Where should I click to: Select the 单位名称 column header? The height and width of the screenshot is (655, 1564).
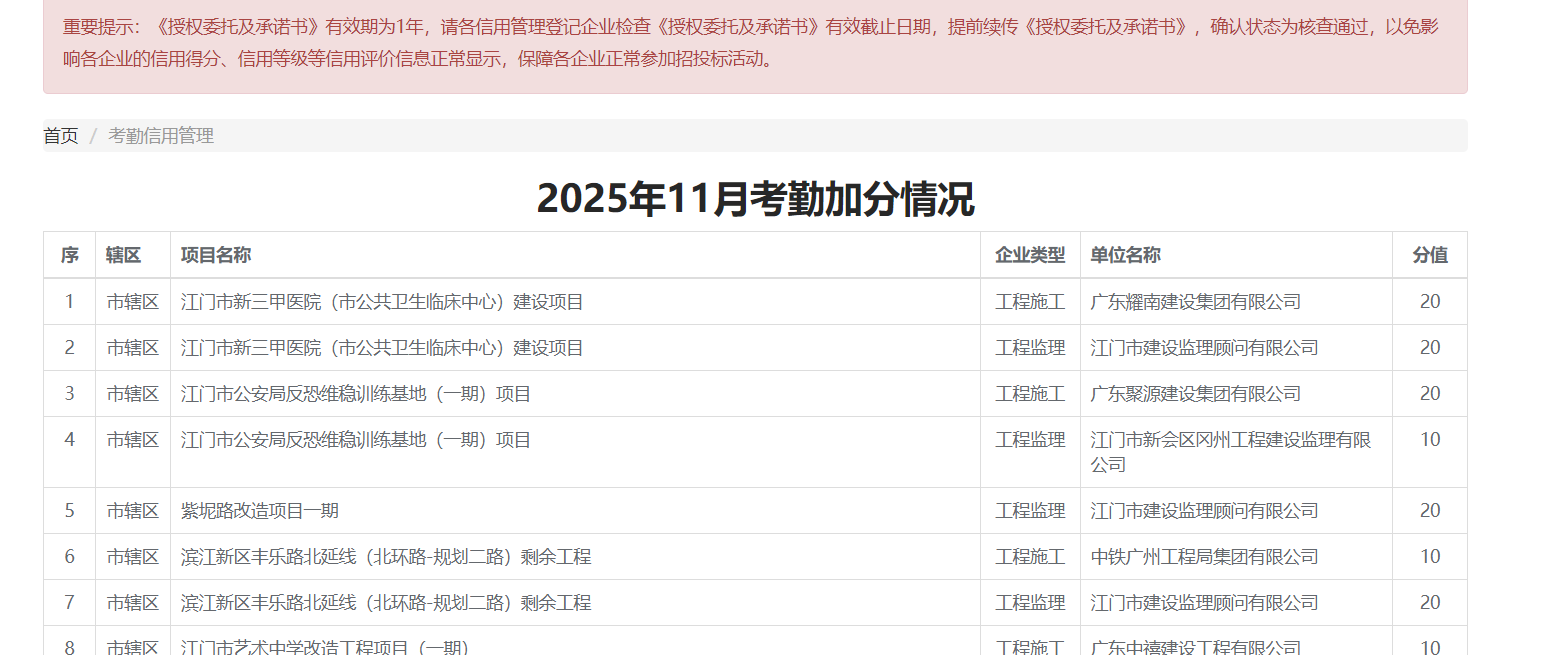[x=1125, y=255]
